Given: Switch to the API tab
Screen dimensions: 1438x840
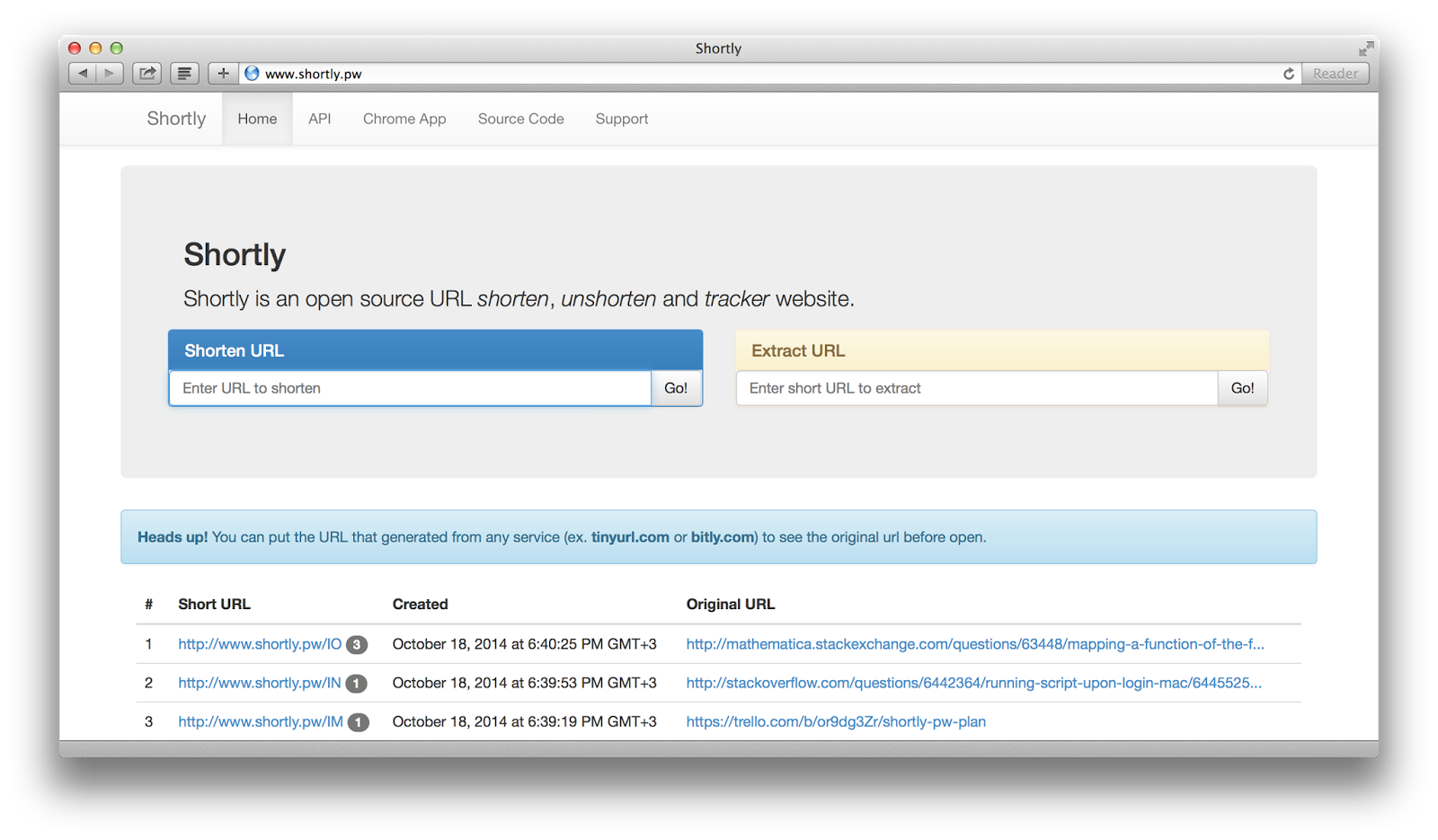Looking at the screenshot, I should pyautogui.click(x=319, y=119).
